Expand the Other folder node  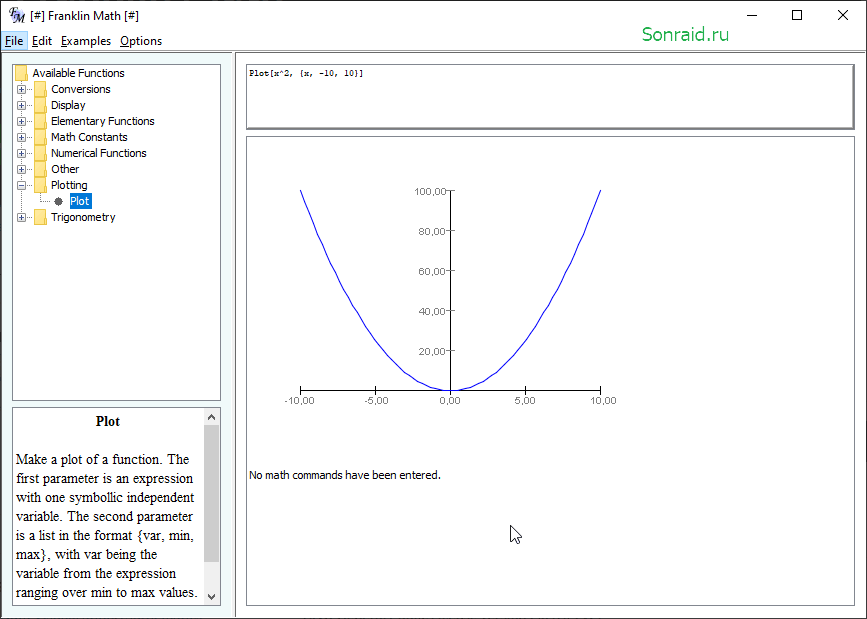(x=21, y=169)
